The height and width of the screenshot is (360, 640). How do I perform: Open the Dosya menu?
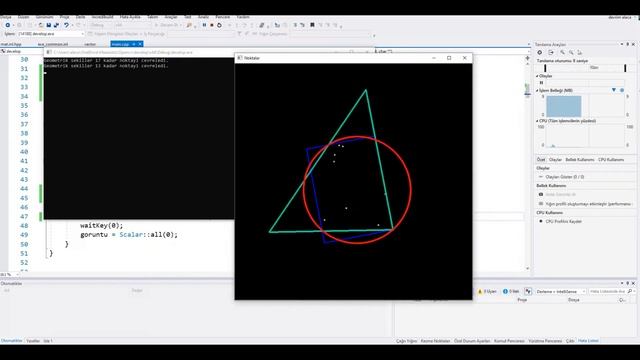[5, 17]
